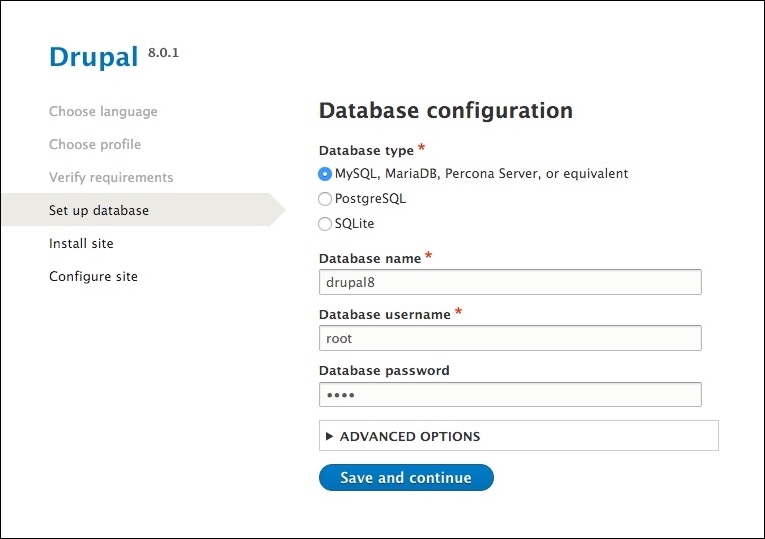Click the Drupal logo text
Screen dimensions: 765x539
tap(94, 57)
